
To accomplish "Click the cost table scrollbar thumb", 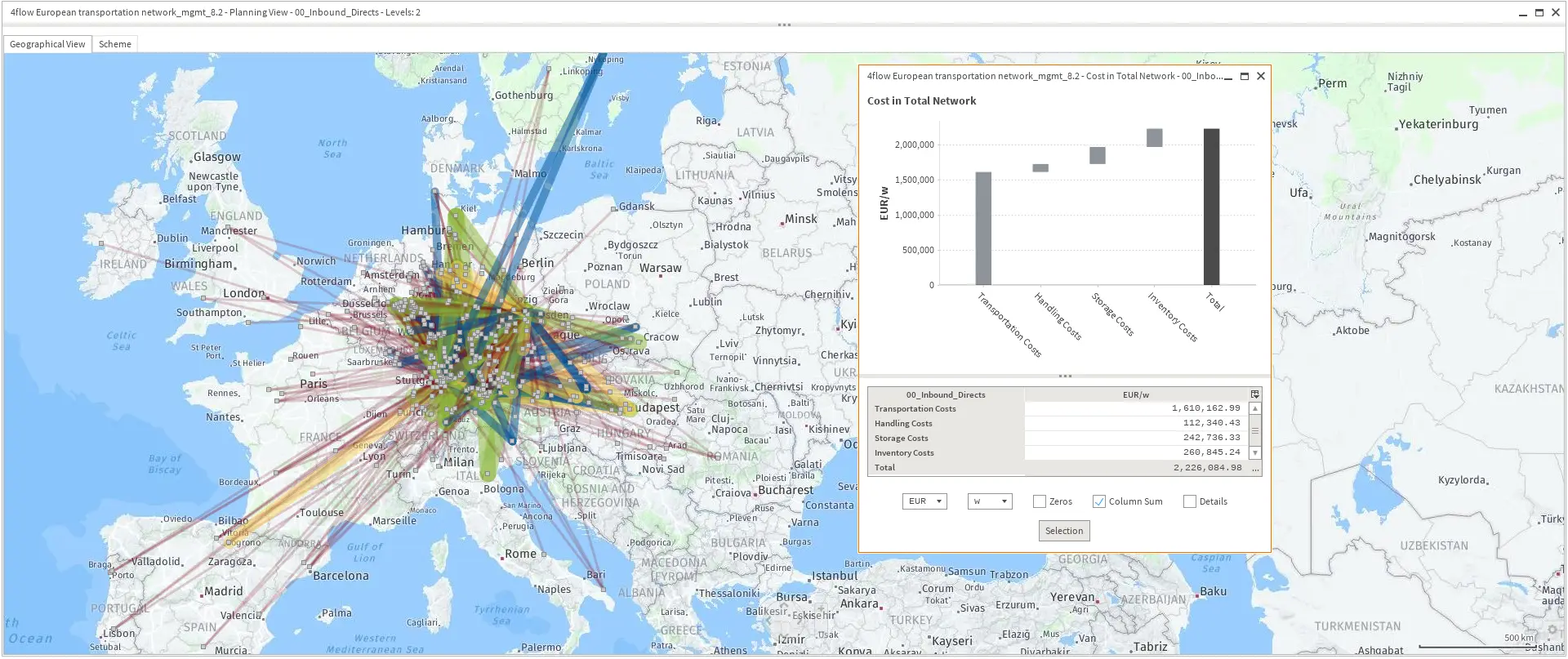I will click(1255, 430).
